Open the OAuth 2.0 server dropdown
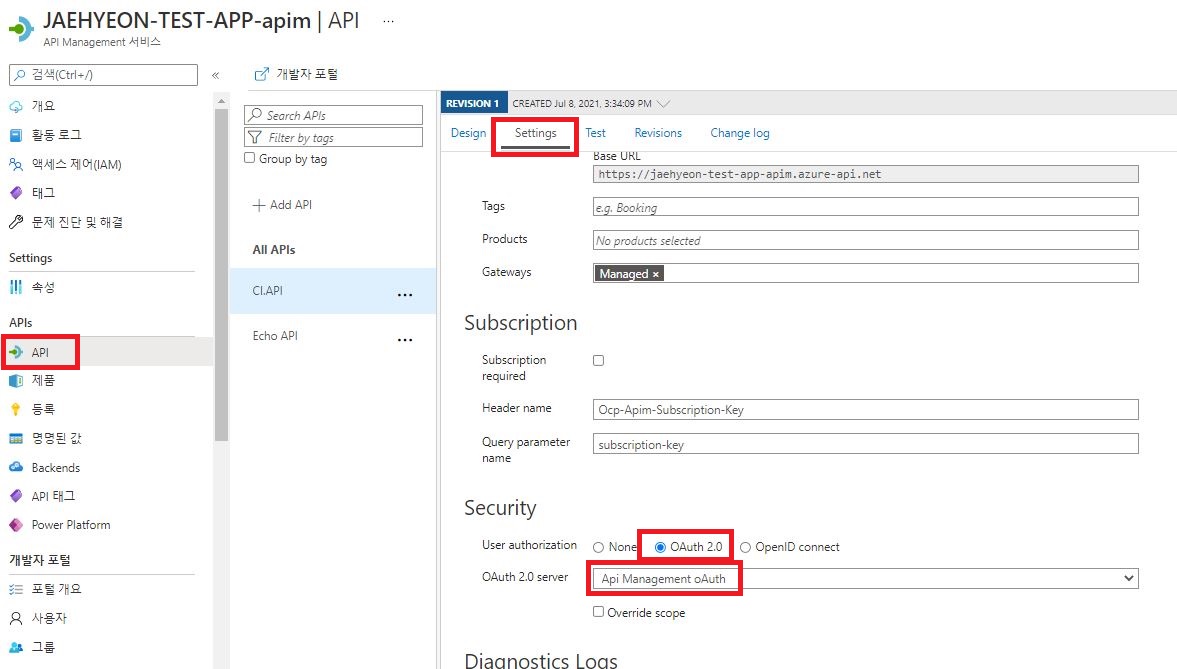This screenshot has width=1177, height=669. [865, 578]
